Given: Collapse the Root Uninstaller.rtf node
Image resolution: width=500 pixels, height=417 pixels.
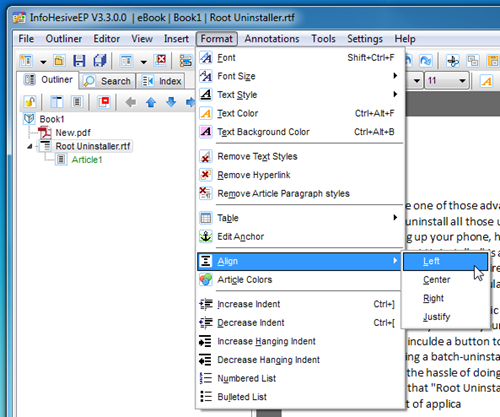Looking at the screenshot, I should pyautogui.click(x=30, y=146).
